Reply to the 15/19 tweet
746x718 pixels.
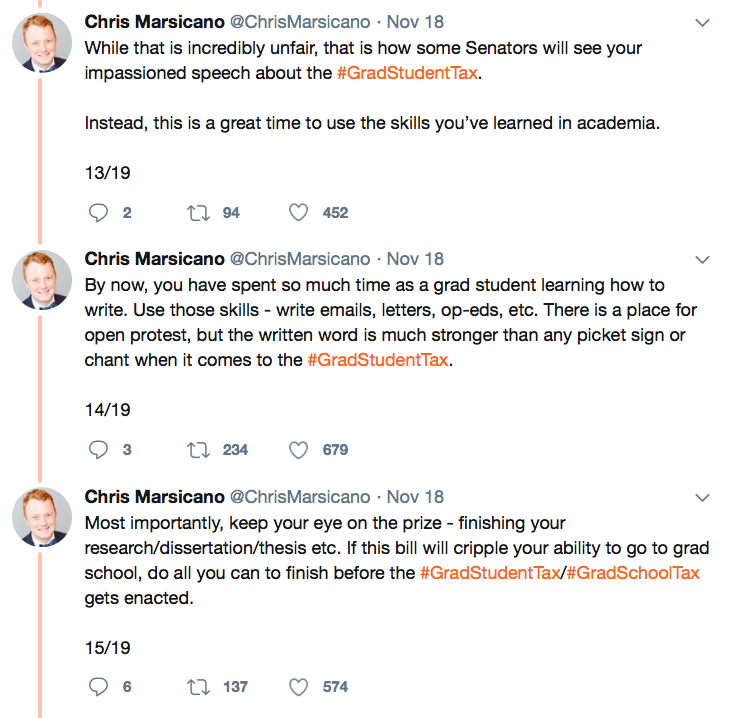(x=98, y=687)
